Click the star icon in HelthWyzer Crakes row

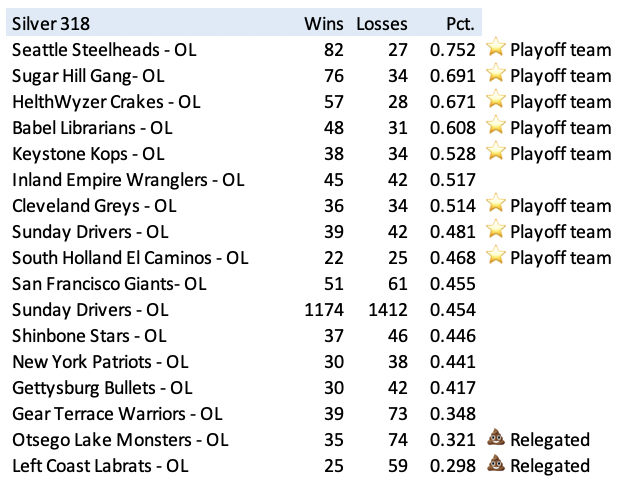tap(496, 101)
